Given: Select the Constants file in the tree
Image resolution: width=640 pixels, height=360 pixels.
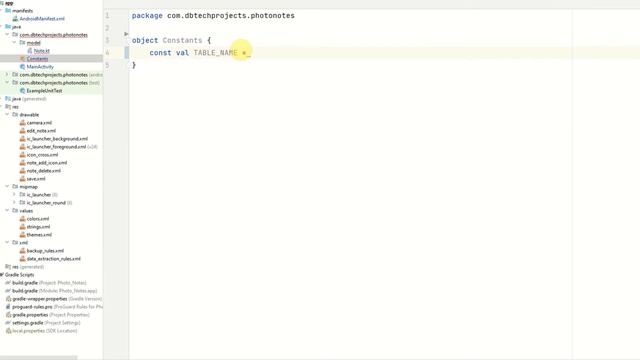Looking at the screenshot, I should click(x=37, y=59).
